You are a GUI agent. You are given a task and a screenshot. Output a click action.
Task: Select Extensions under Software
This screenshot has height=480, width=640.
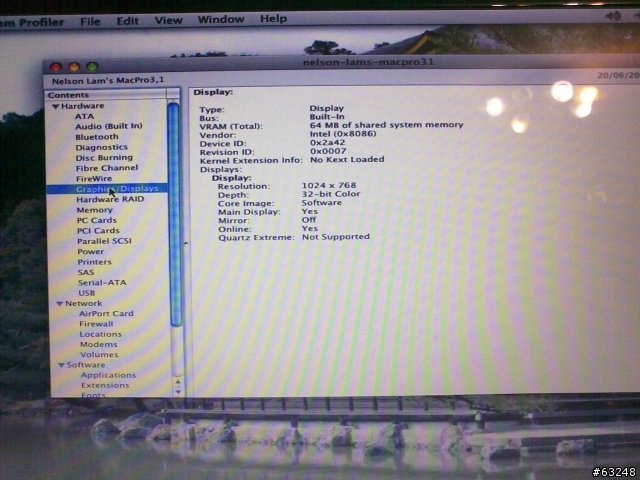tap(105, 385)
